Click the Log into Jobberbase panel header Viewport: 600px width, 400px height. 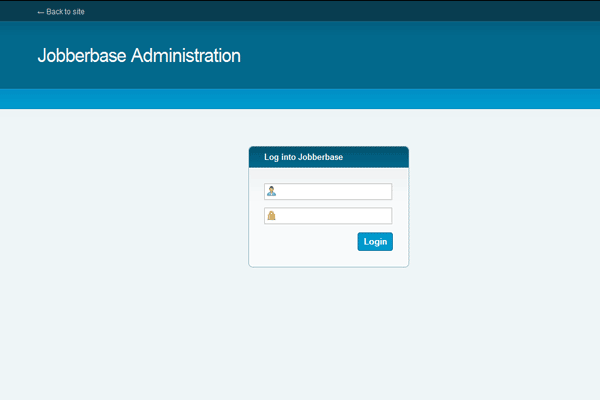click(x=328, y=157)
